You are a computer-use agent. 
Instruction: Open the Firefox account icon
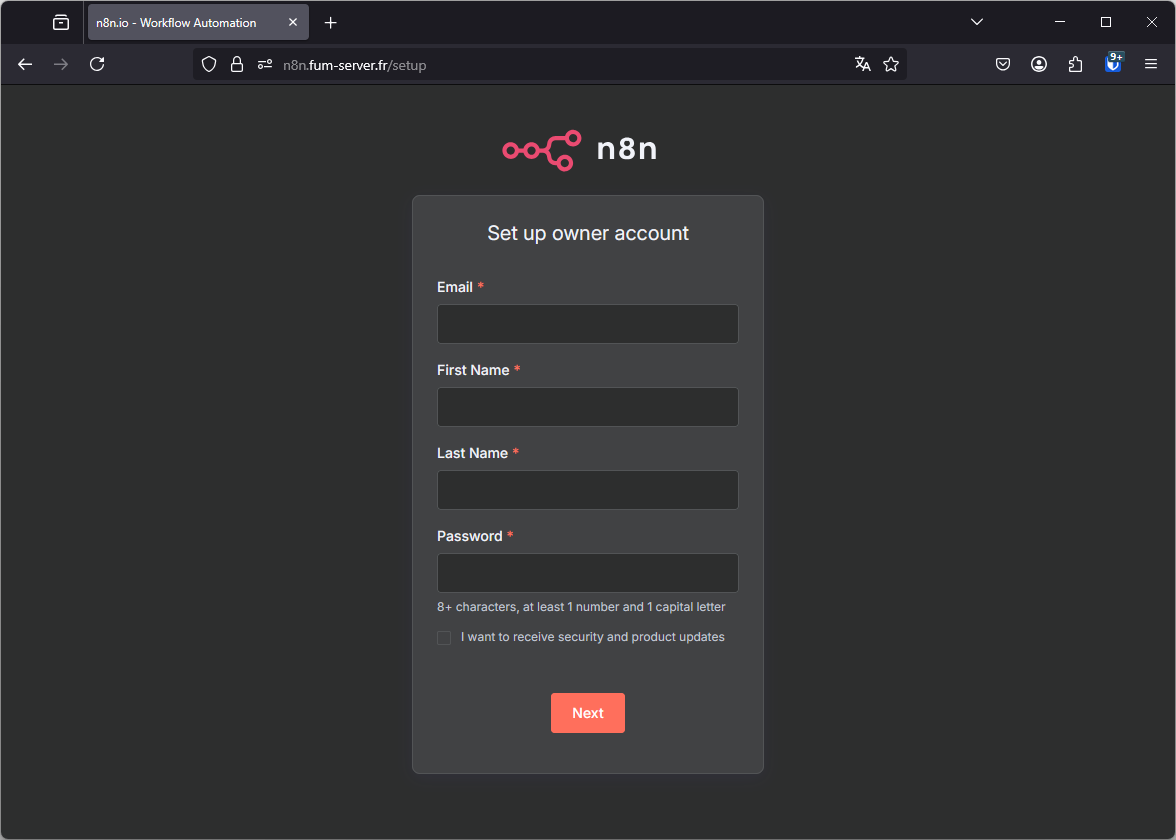(x=1039, y=64)
